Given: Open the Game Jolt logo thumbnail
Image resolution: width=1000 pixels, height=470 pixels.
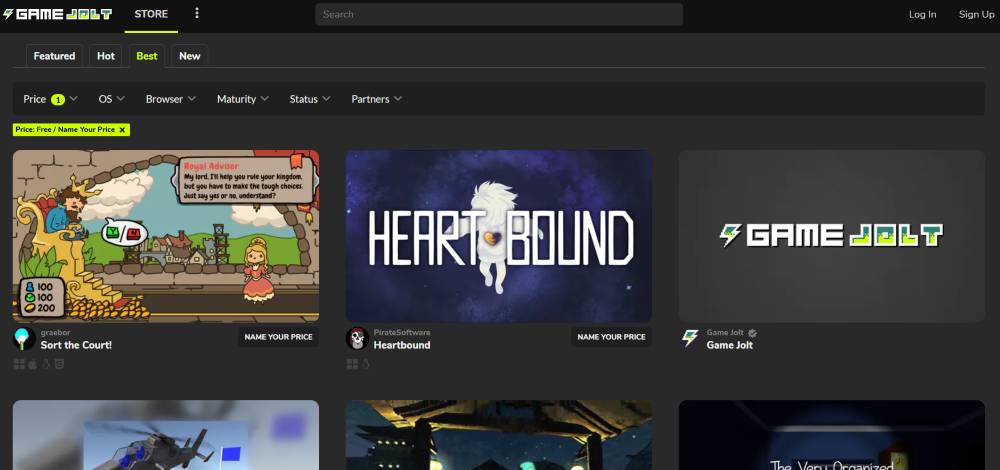Looking at the screenshot, I should (832, 236).
